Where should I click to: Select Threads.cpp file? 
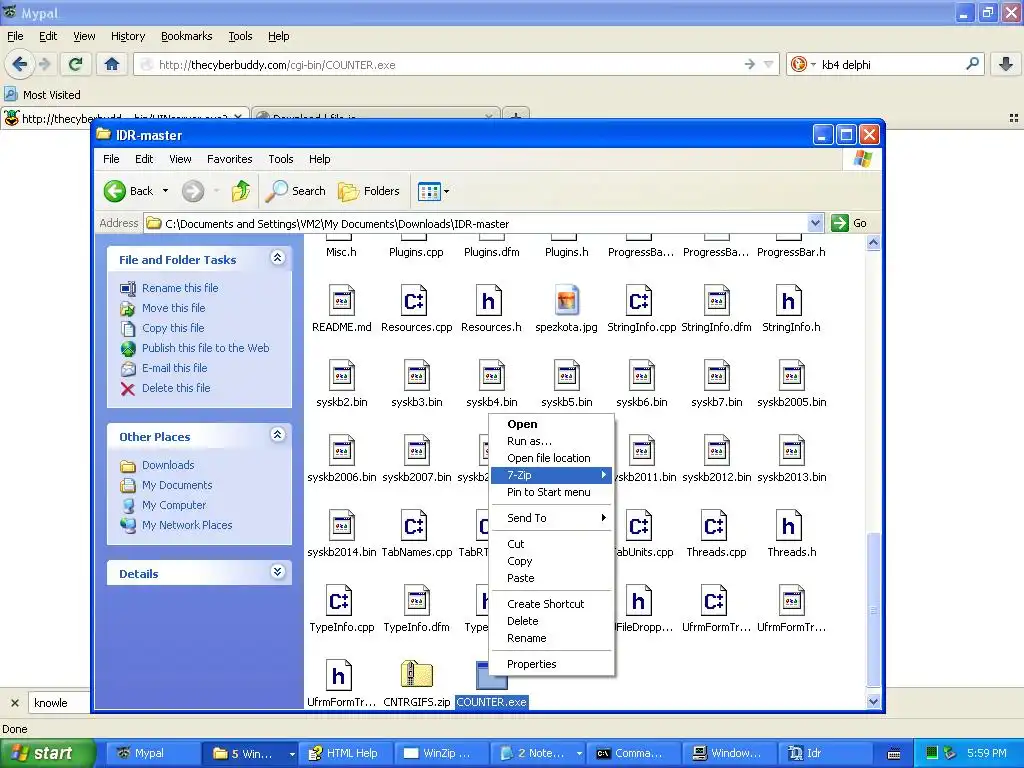pos(716,534)
